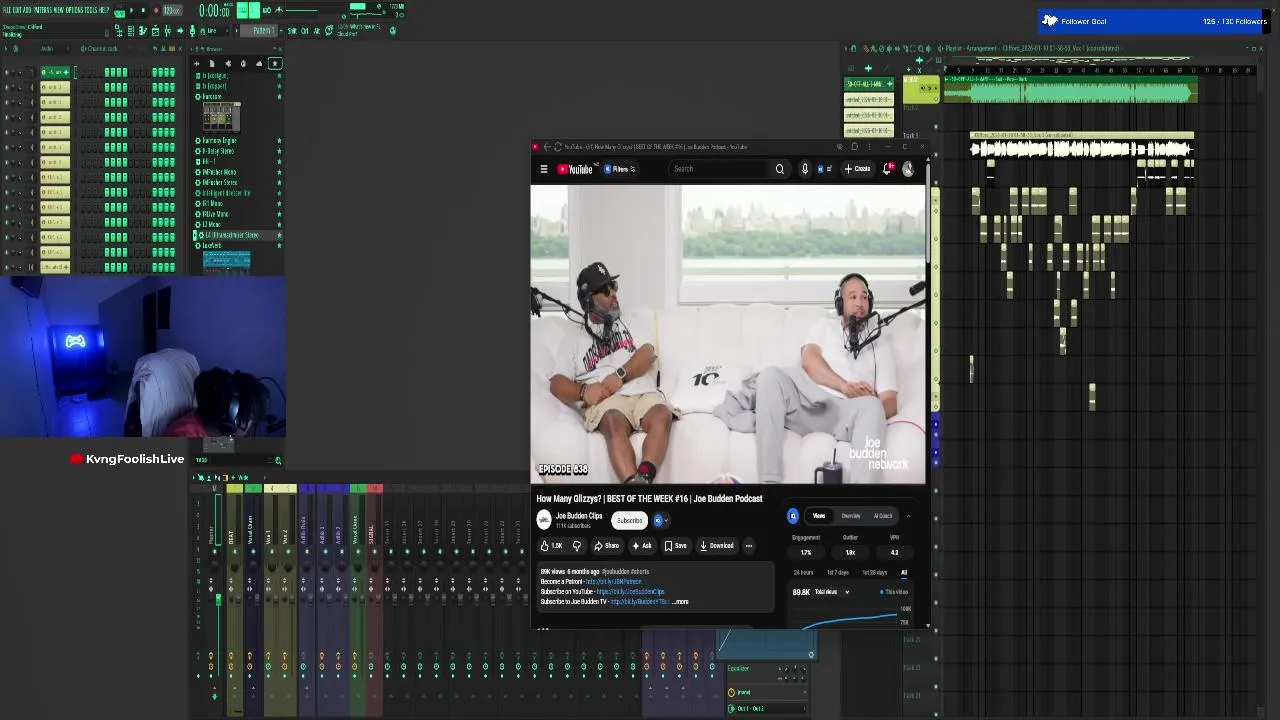
Task: Select the cloud tab in Browser
Action: tap(259, 64)
